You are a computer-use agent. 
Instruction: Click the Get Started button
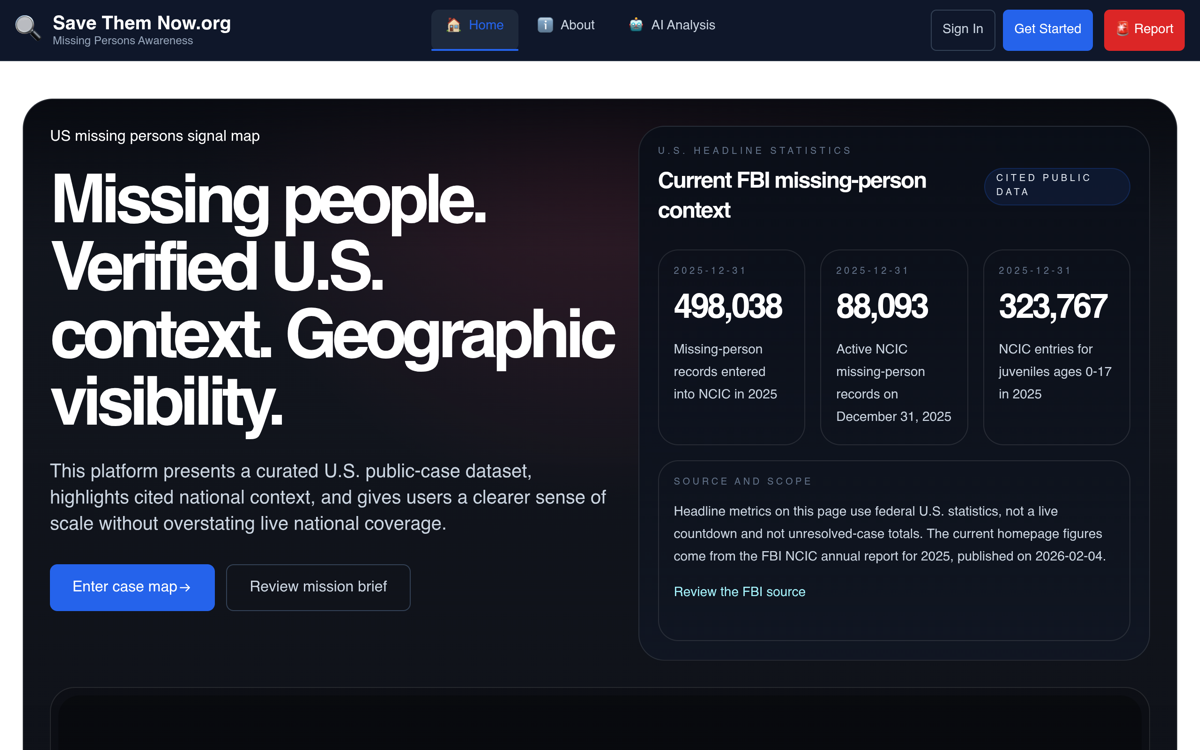pyautogui.click(x=1048, y=30)
